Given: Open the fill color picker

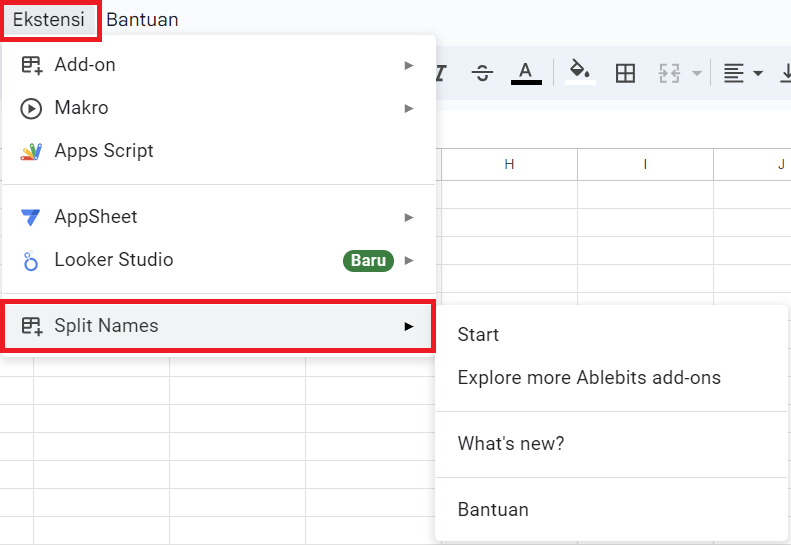Looking at the screenshot, I should (580, 72).
